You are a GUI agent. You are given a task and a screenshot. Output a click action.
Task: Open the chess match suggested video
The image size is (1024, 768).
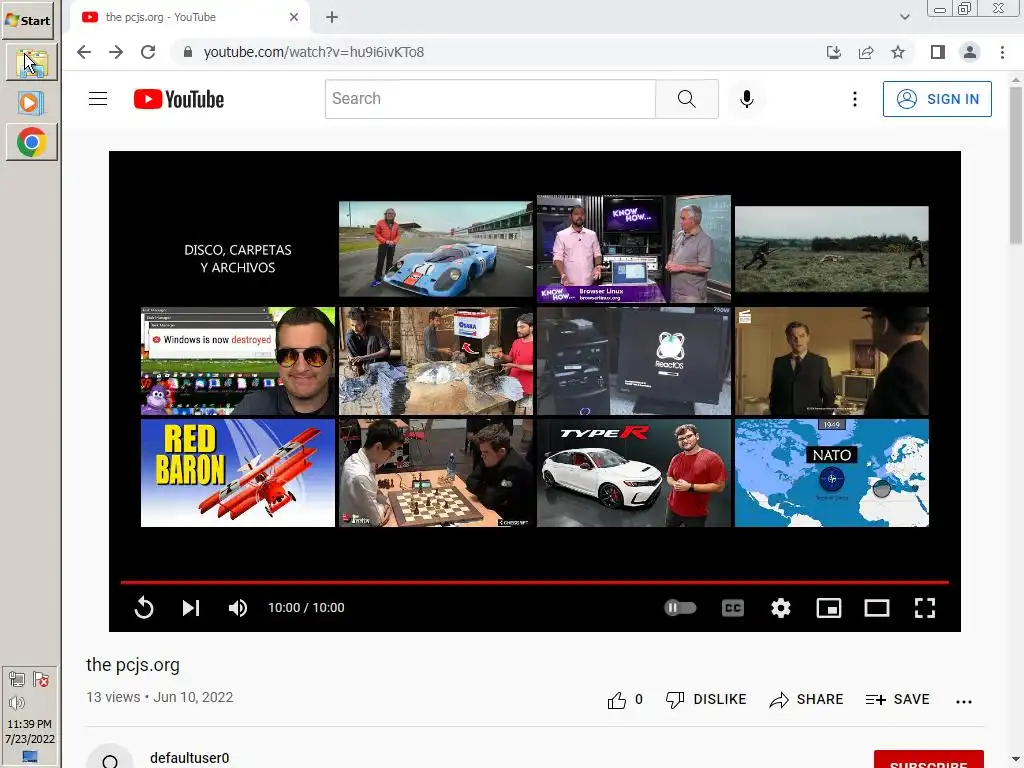[x=436, y=473]
